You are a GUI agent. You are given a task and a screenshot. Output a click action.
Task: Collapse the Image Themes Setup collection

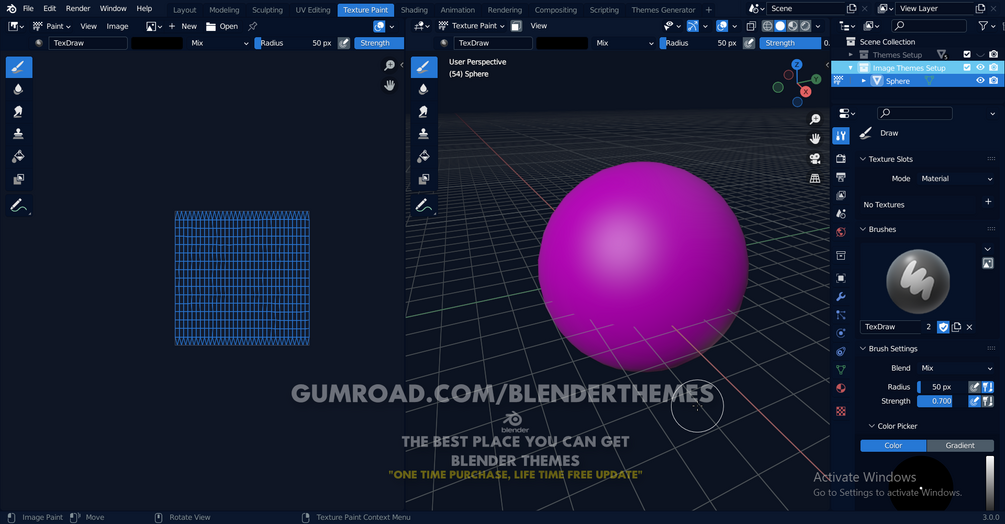click(851, 68)
